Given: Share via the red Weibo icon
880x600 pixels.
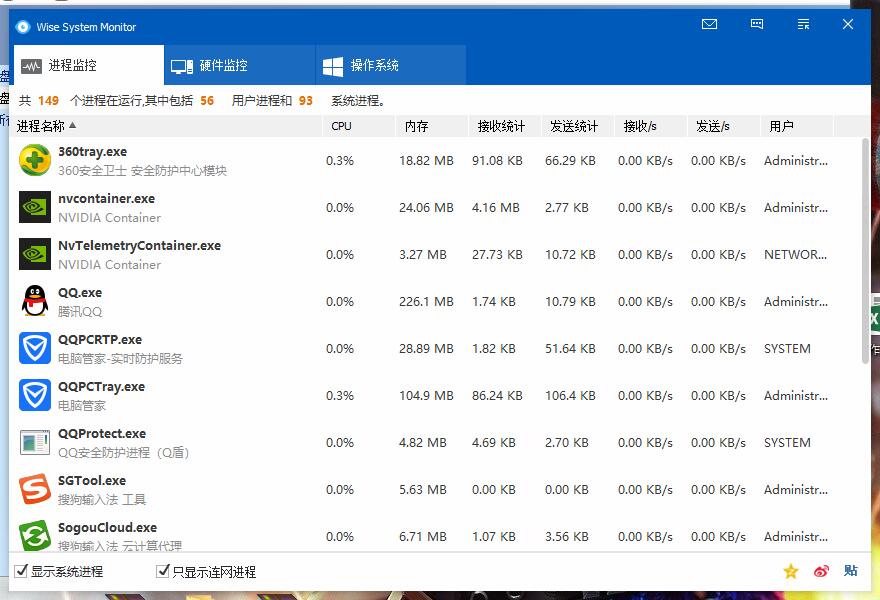Looking at the screenshot, I should [821, 571].
